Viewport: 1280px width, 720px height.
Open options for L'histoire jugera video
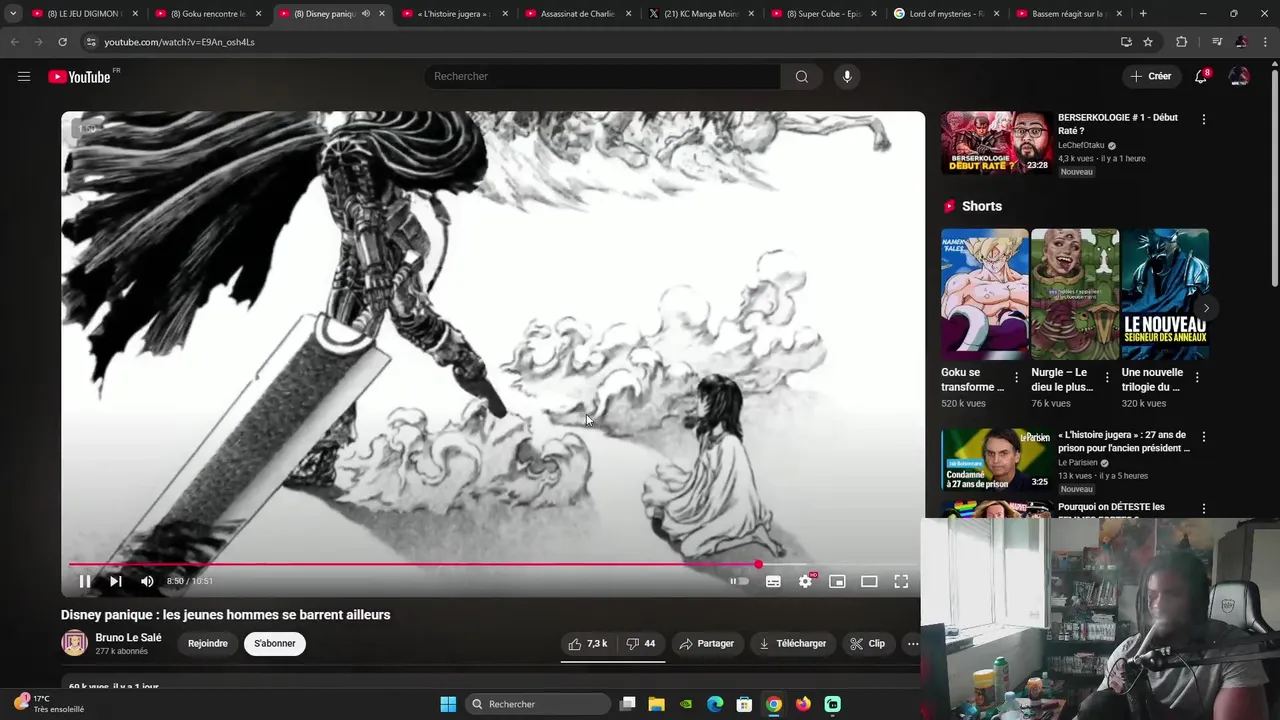(x=1203, y=437)
